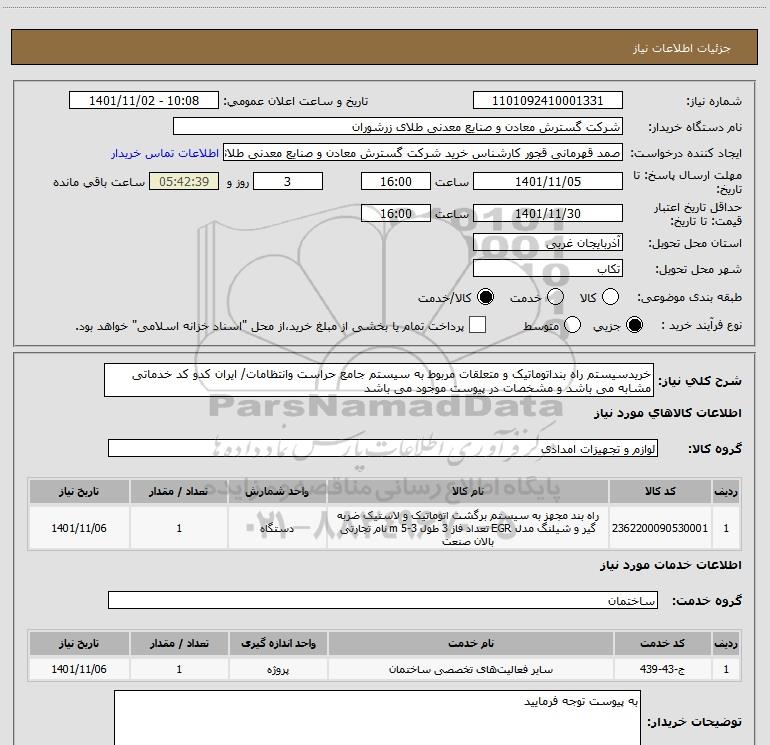The width and height of the screenshot is (770, 745).
Task: Click the response deadline date 1401/11/05
Action: tap(548, 181)
